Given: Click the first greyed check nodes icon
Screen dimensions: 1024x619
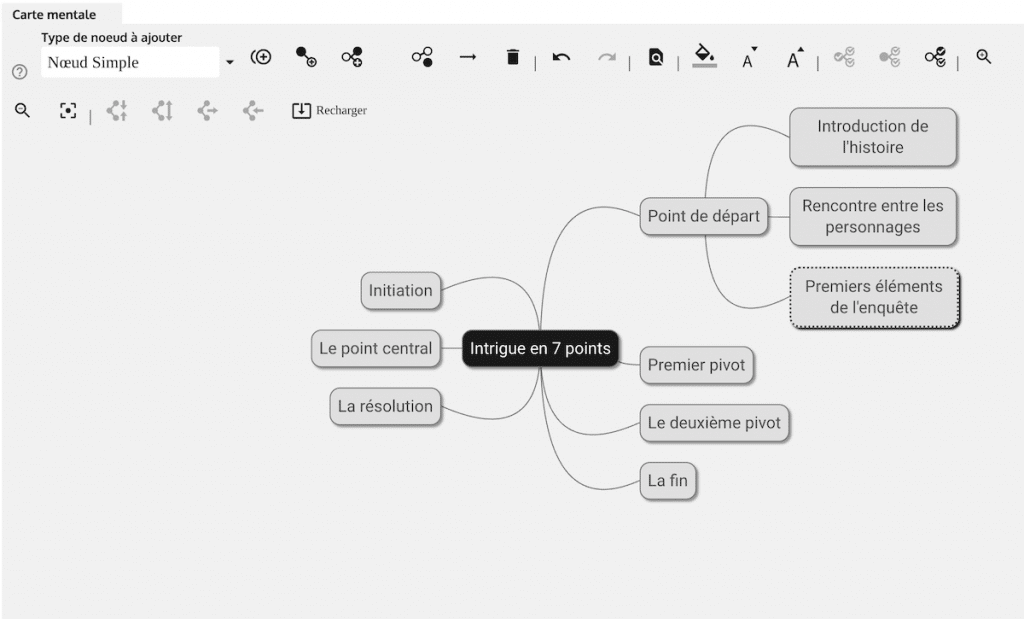Looking at the screenshot, I should pyautogui.click(x=844, y=57).
